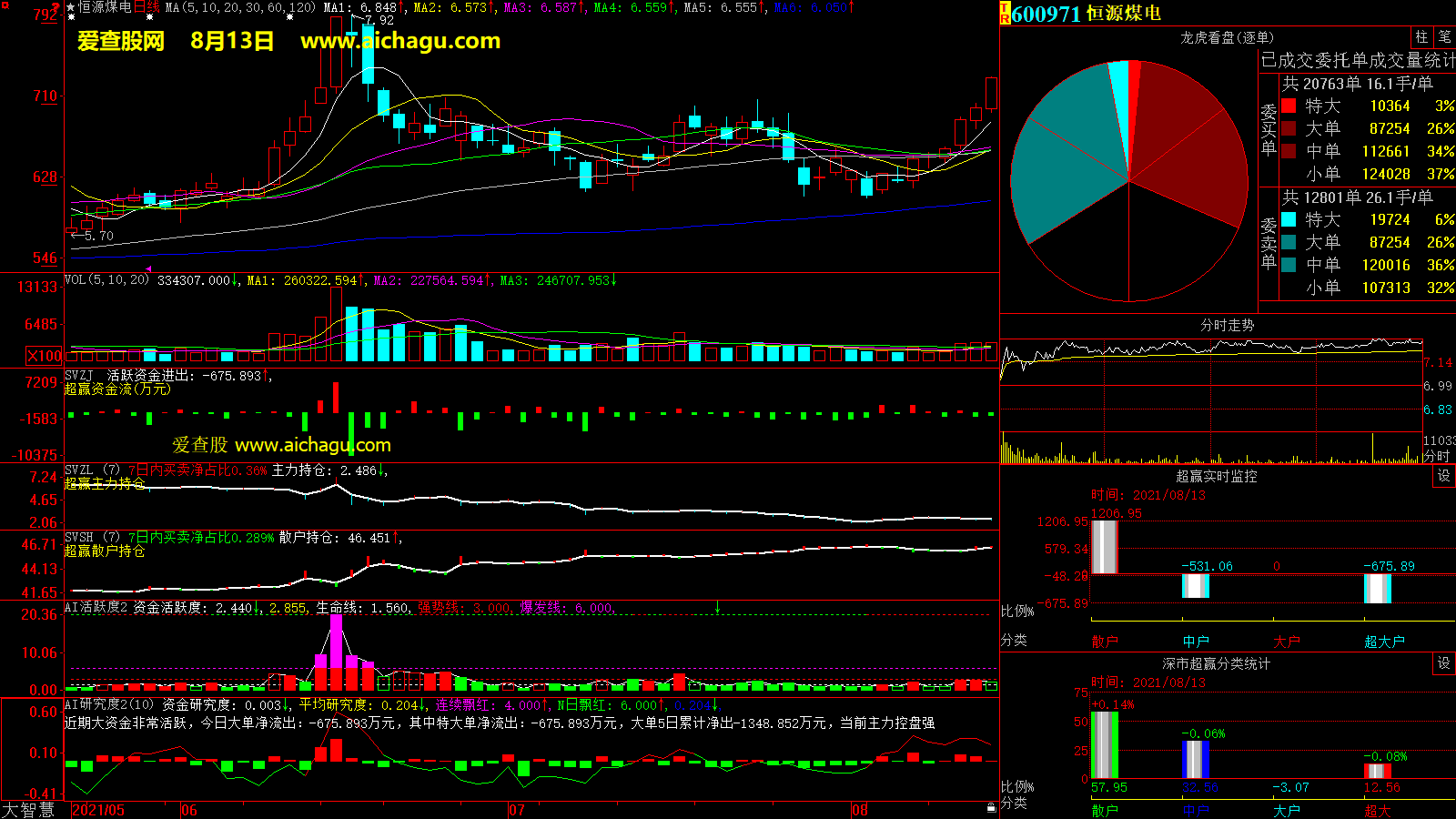Viewport: 1456px width, 819px height.
Task: Open 设 settings for 深市超赢分类统计 panel
Action: coord(1443,663)
